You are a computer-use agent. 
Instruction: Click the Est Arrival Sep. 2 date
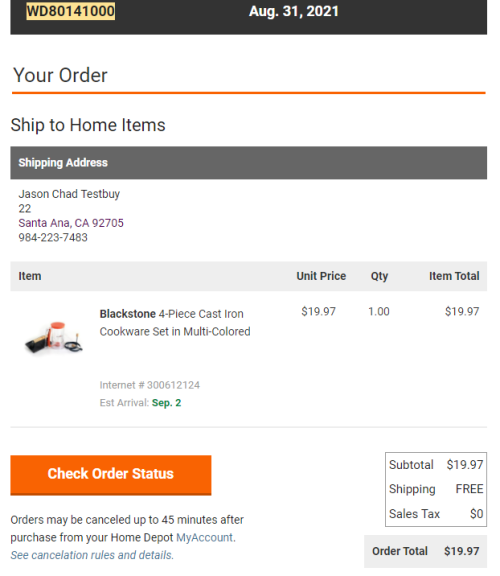(x=166, y=403)
